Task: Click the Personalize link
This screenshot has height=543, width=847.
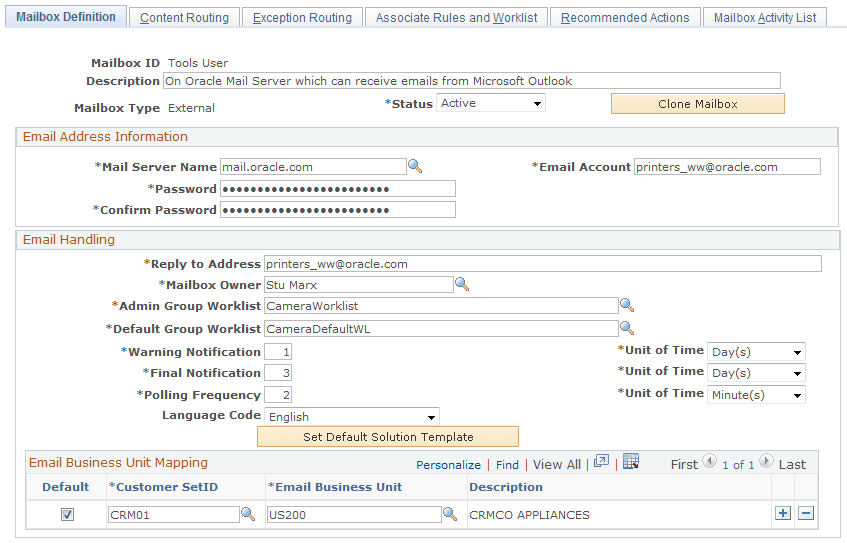Action: pos(448,465)
